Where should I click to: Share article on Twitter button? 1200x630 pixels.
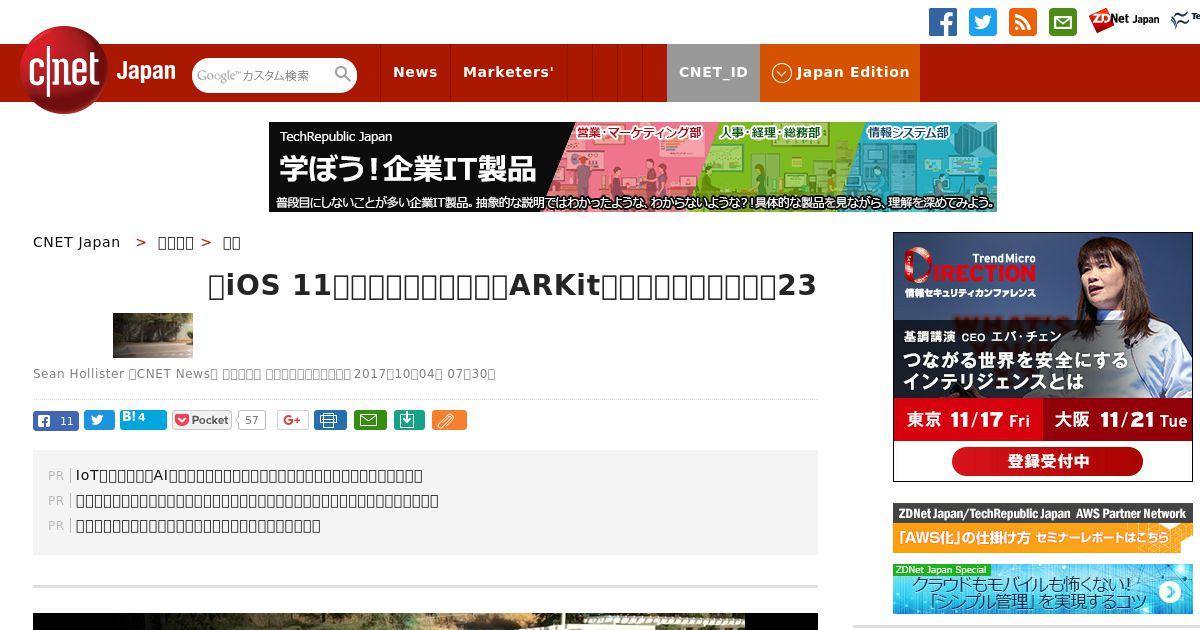[99, 420]
